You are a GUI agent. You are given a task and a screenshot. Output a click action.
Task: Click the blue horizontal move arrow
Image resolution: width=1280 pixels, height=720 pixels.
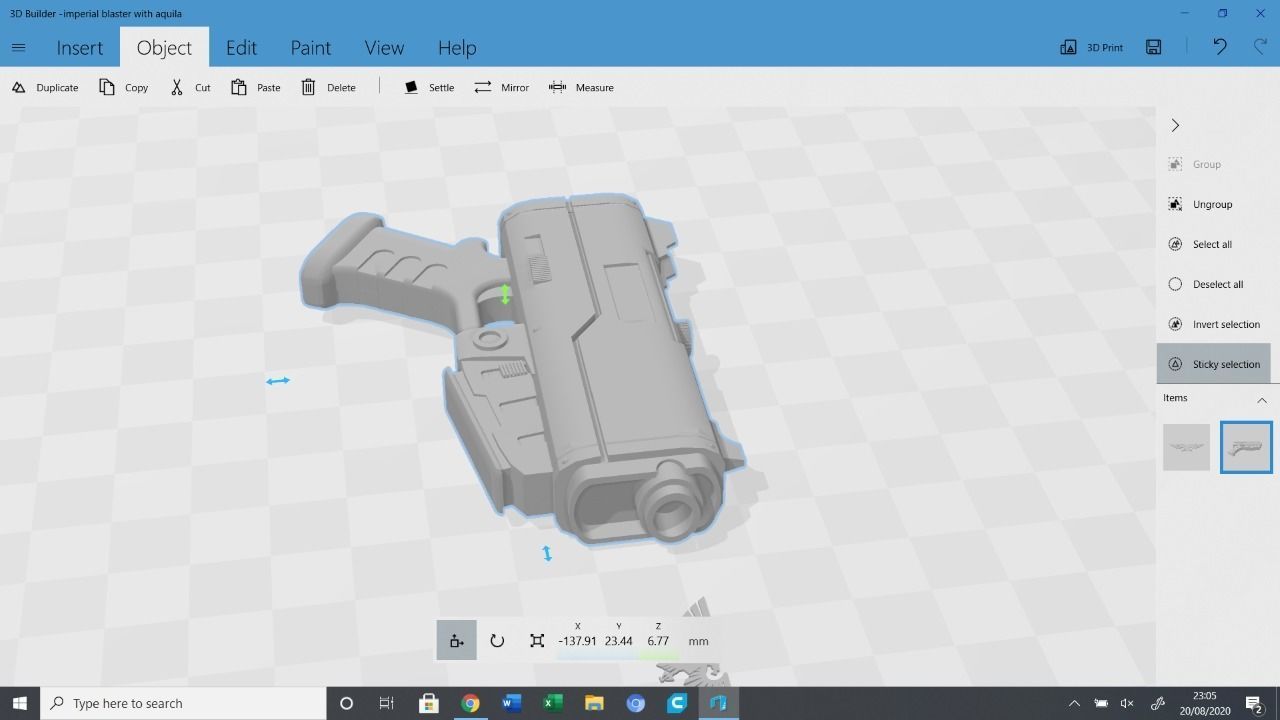point(278,380)
